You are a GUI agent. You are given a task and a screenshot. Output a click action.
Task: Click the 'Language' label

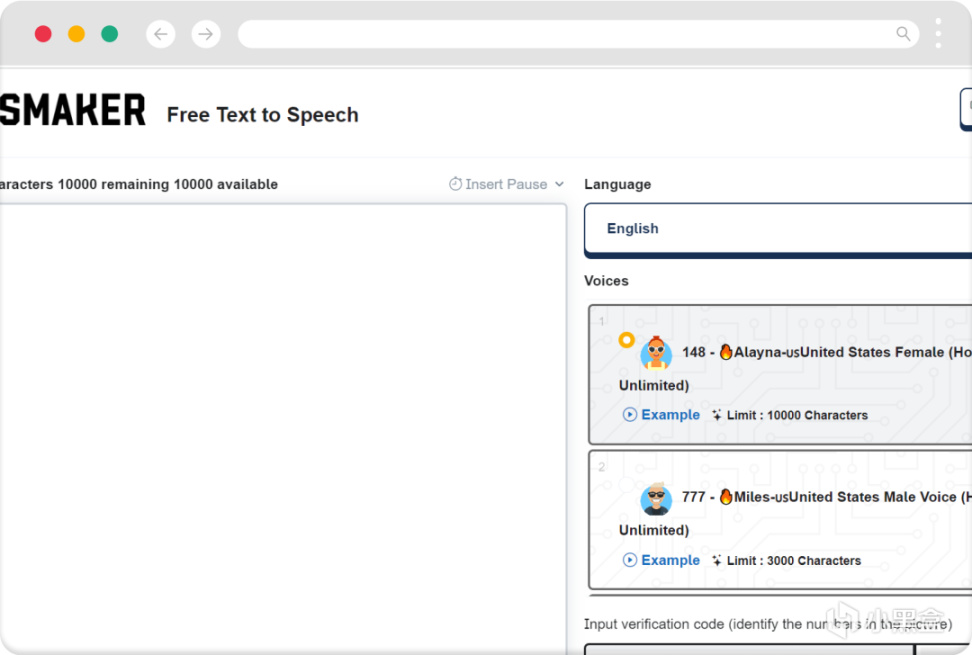click(617, 185)
